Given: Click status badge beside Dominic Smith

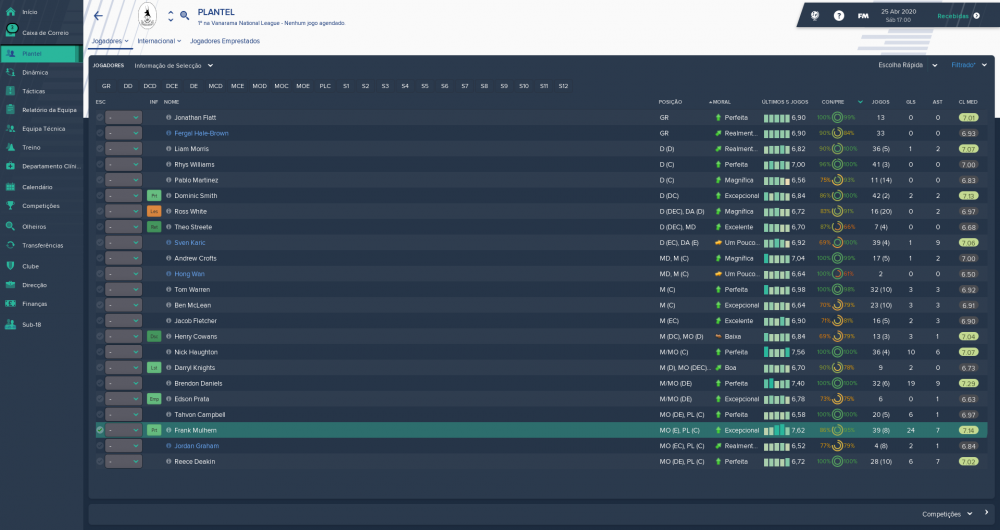Looking at the screenshot, I should [x=154, y=195].
